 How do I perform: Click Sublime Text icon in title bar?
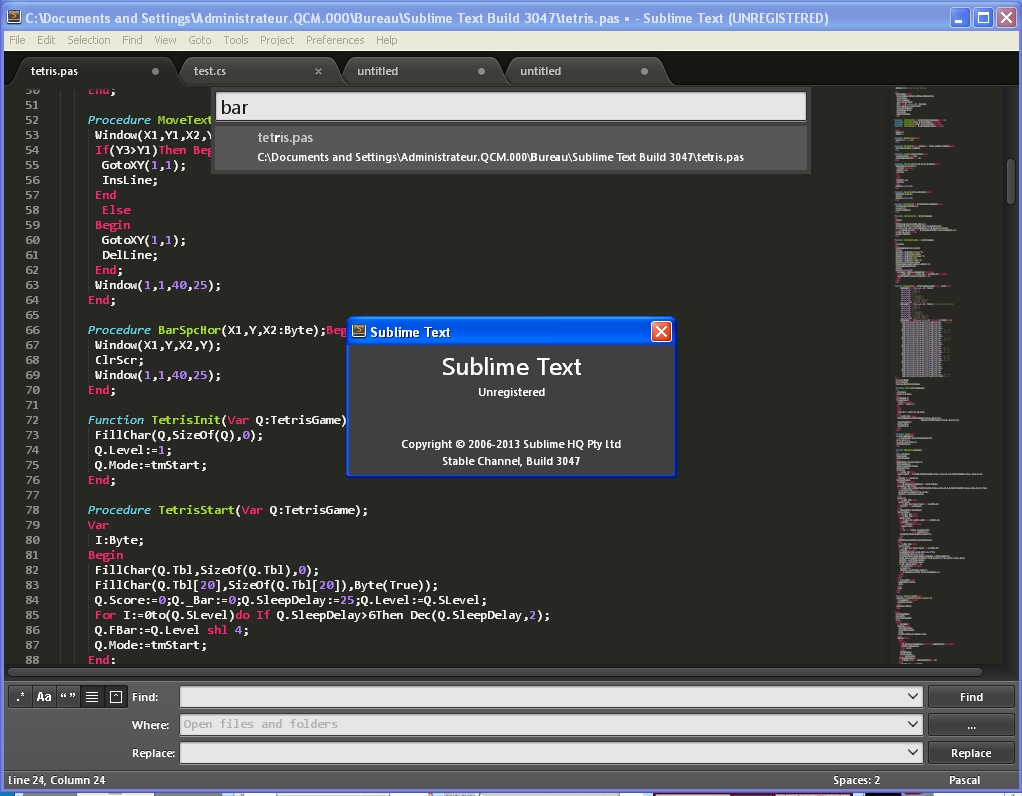click(14, 18)
